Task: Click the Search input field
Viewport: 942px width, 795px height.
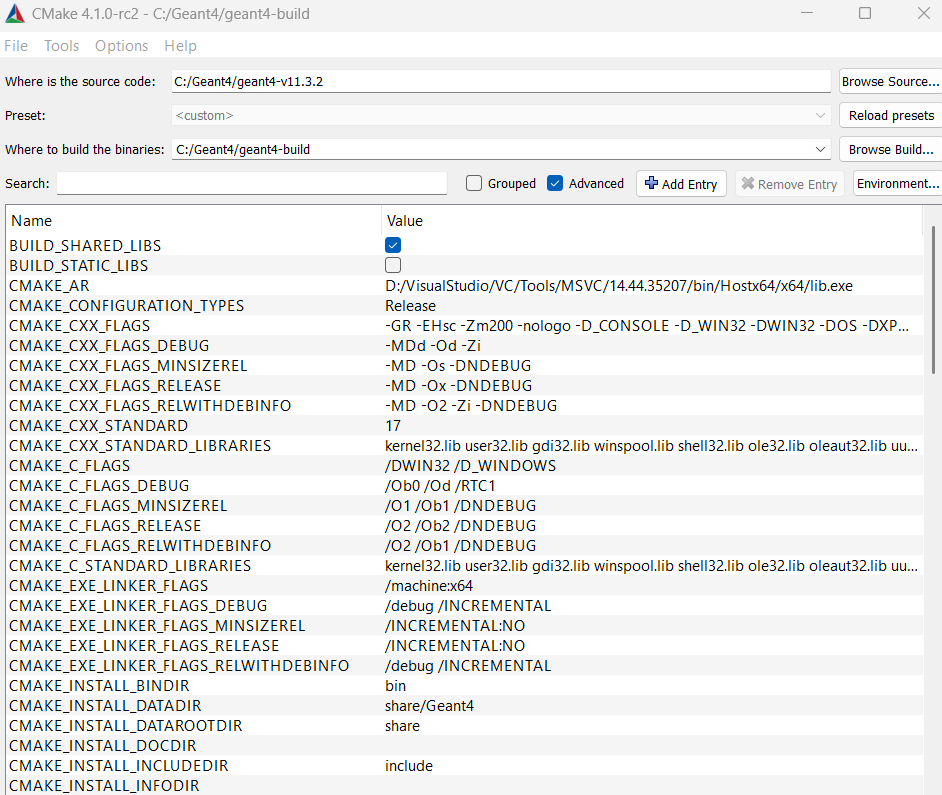Action: [252, 183]
